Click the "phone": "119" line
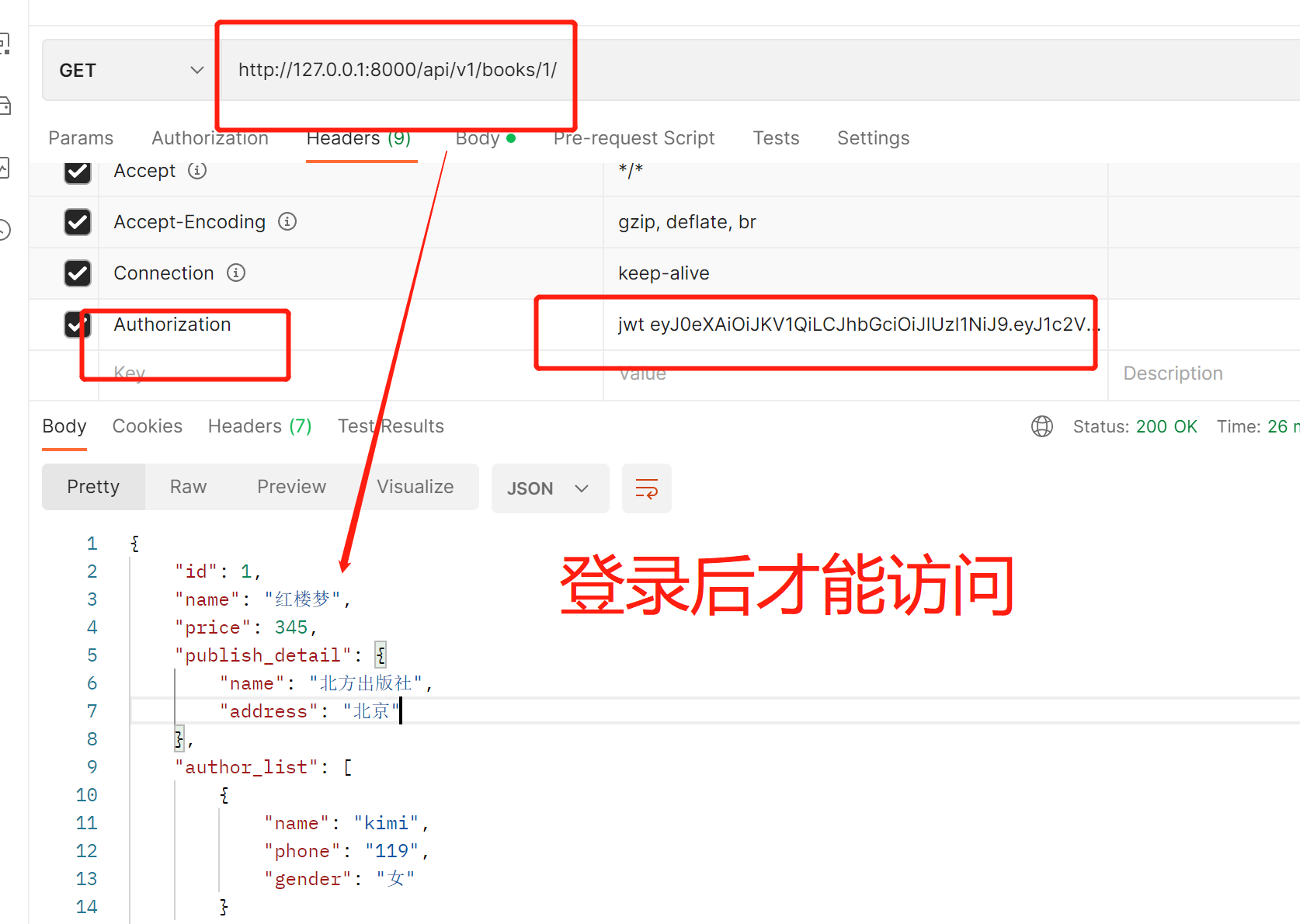 click(347, 851)
